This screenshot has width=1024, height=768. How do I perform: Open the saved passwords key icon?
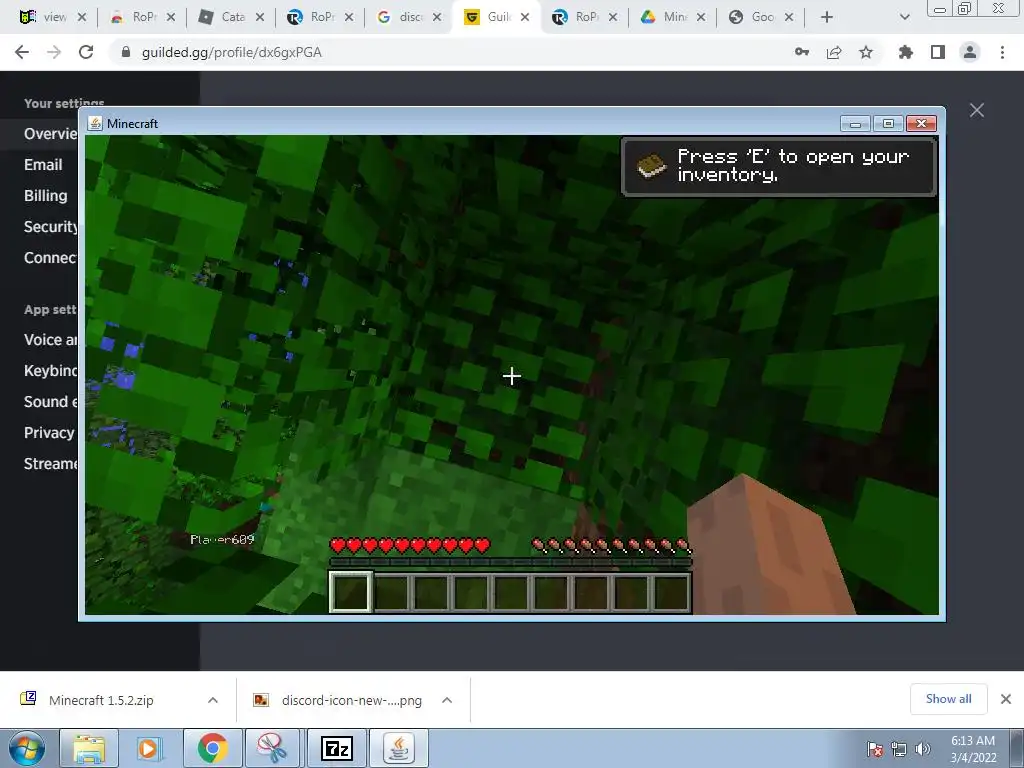(802, 52)
